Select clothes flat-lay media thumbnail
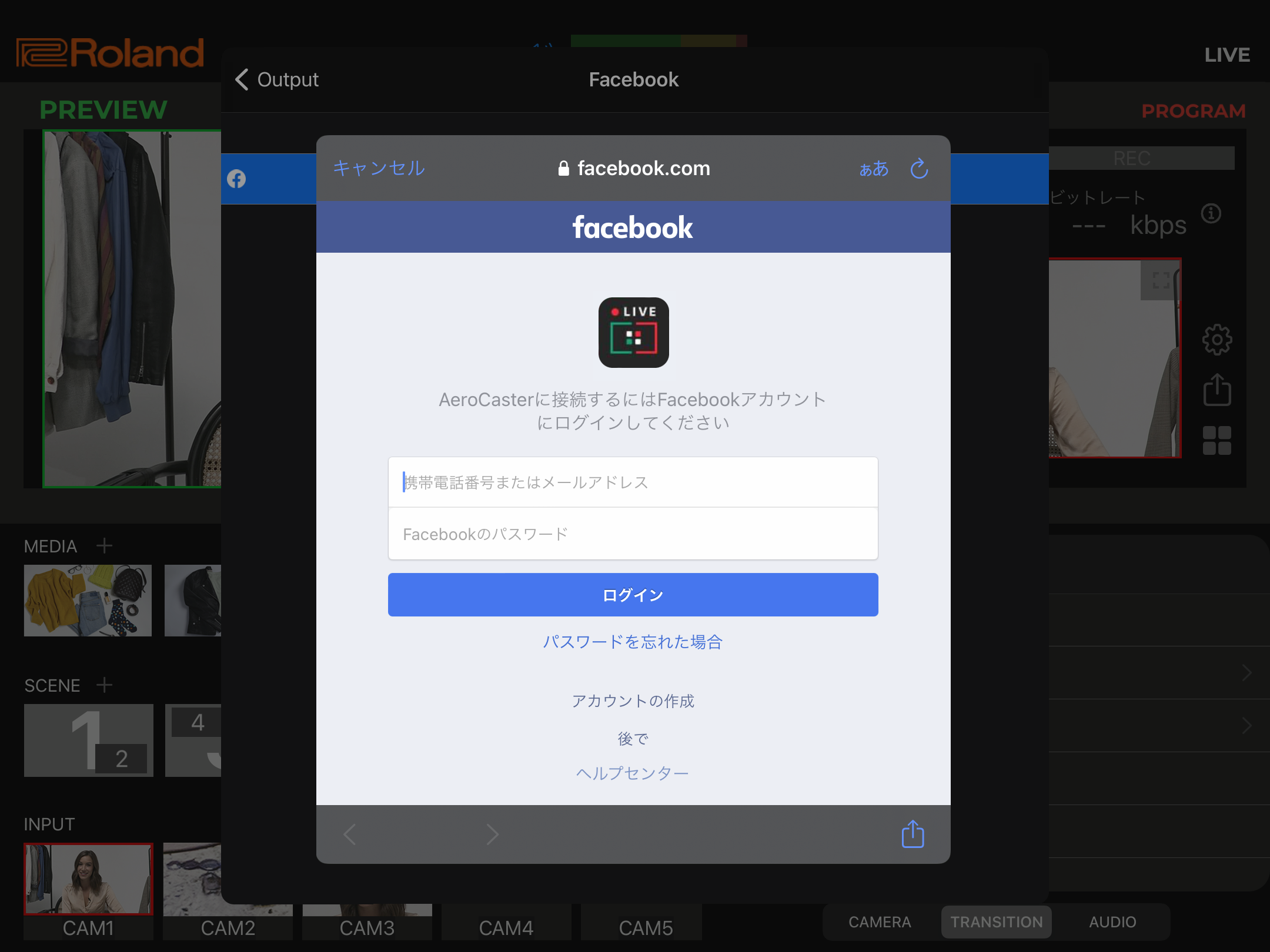Screen dimensions: 1270x952 88,601
